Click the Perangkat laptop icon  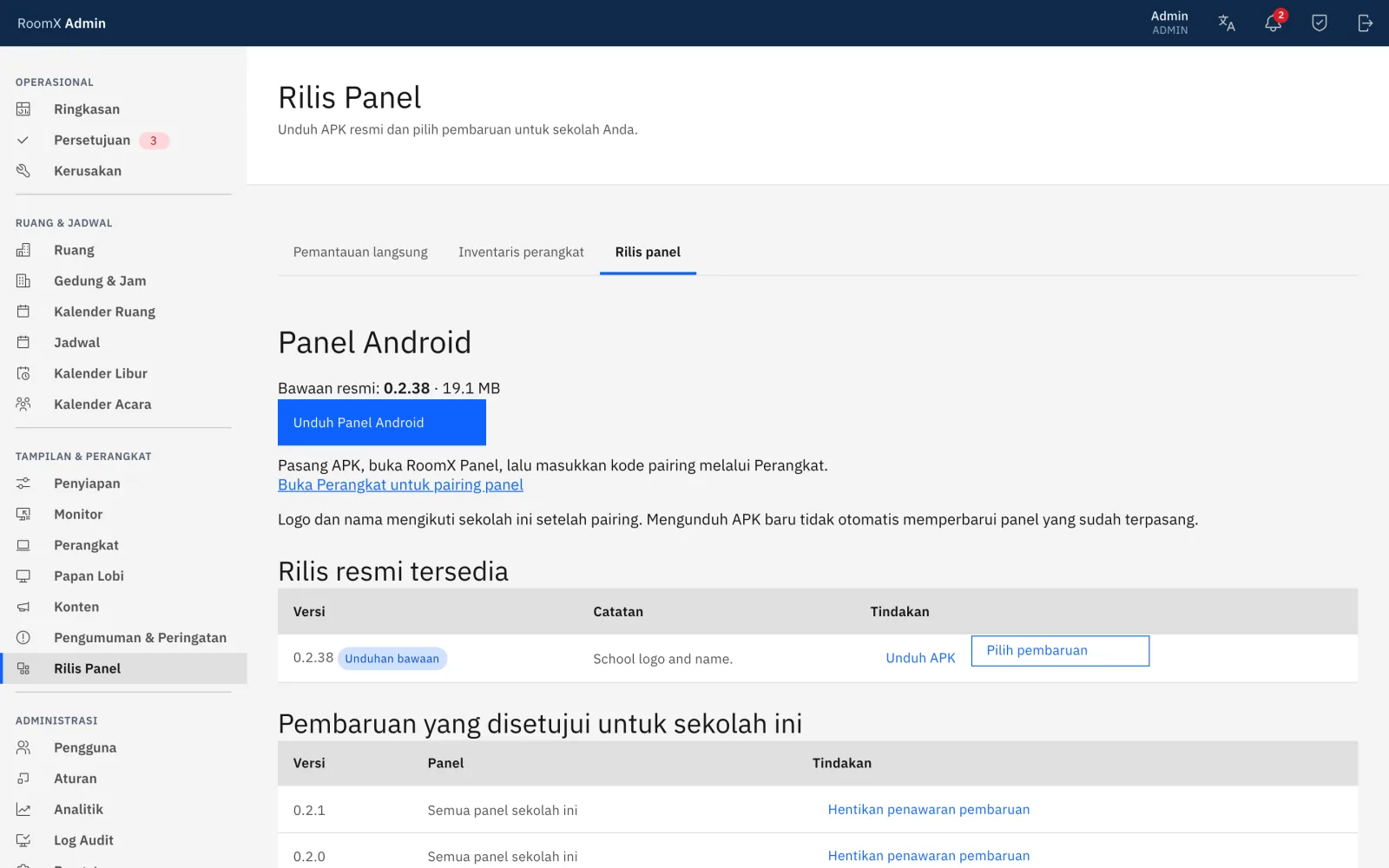(x=23, y=545)
